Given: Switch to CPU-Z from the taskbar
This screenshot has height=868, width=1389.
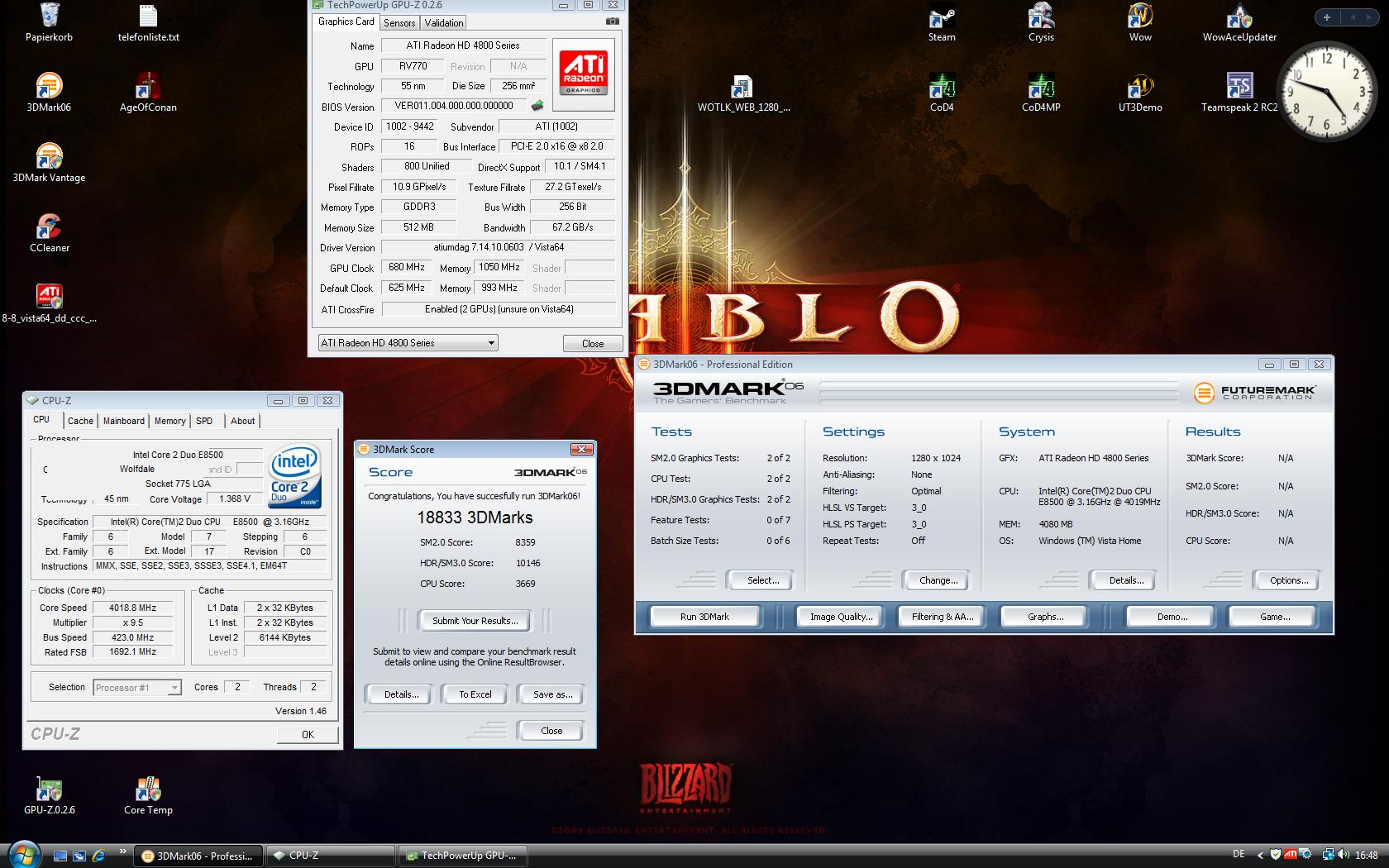Looking at the screenshot, I should tap(331, 856).
